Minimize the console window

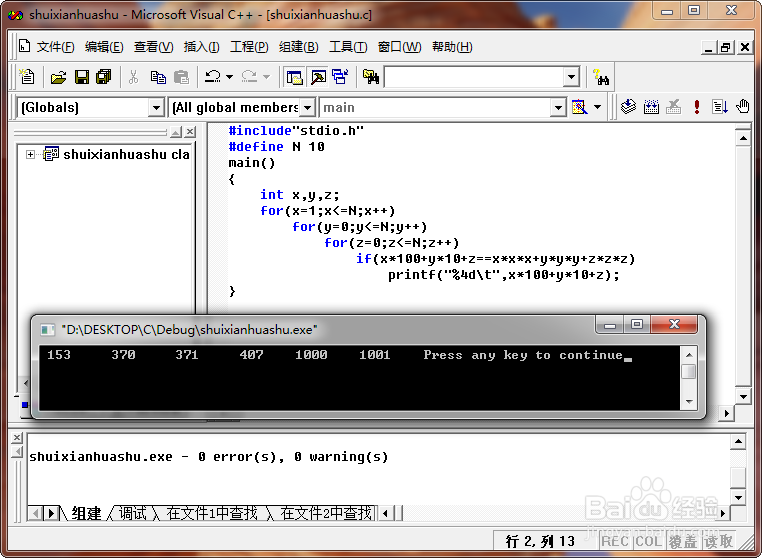[x=610, y=324]
